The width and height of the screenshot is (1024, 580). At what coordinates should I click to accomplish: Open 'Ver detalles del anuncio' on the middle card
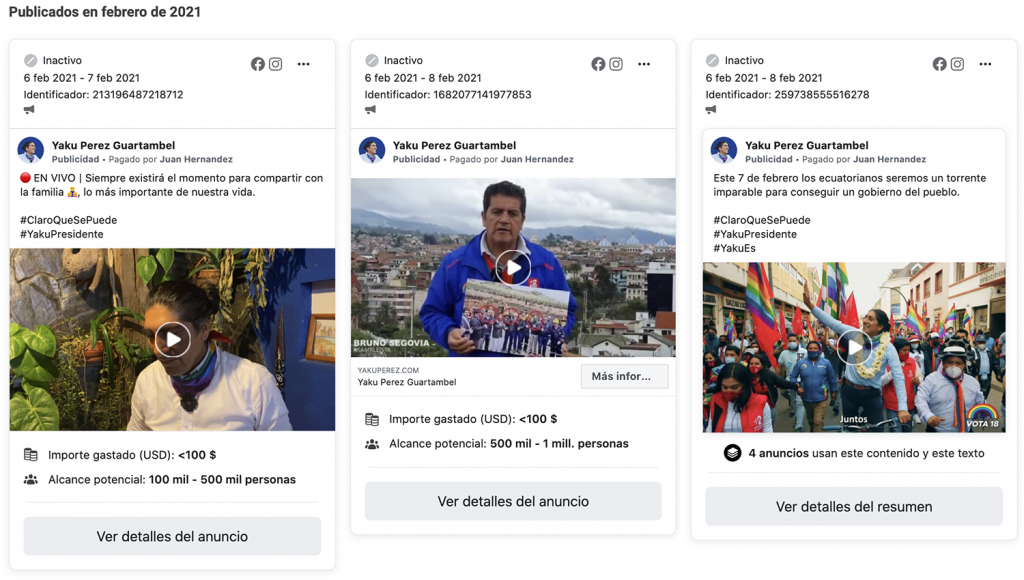click(513, 501)
